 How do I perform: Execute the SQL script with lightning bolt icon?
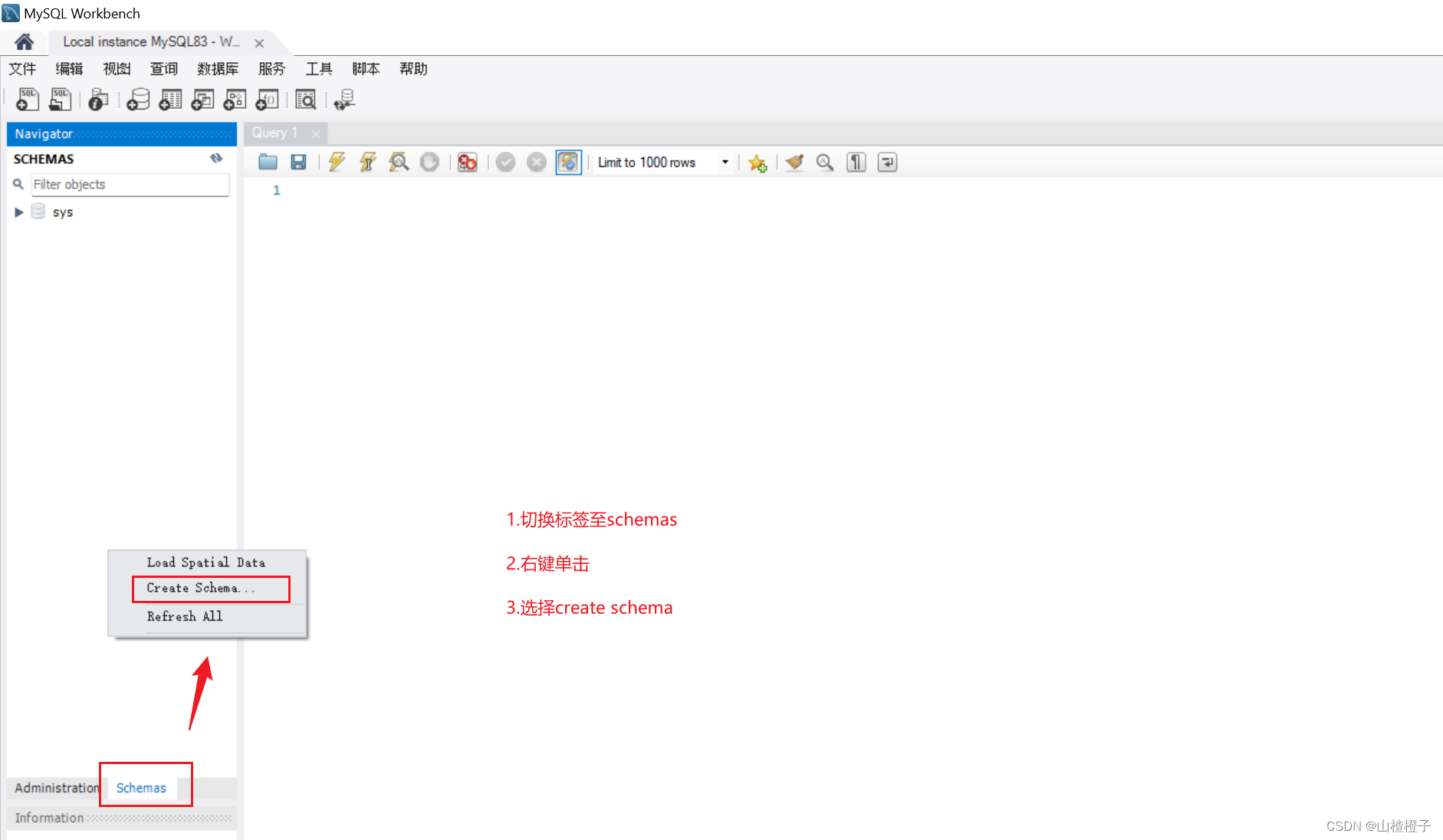[337, 162]
